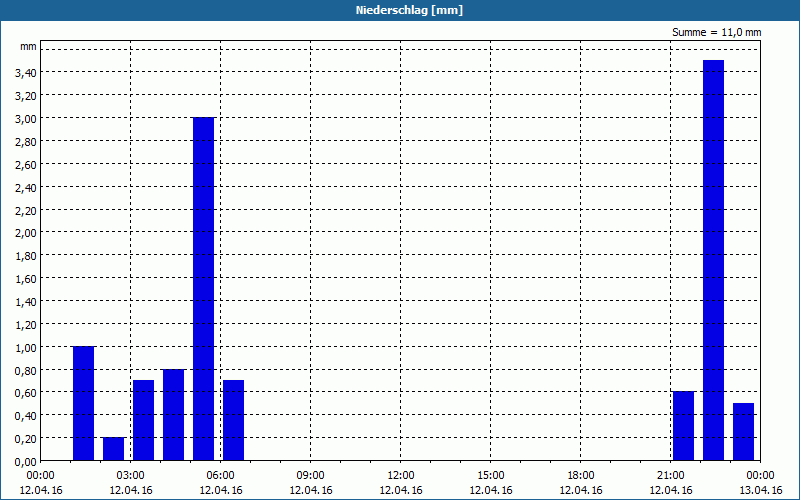
Task: Click the 18:00 time axis label
Action: [581, 476]
